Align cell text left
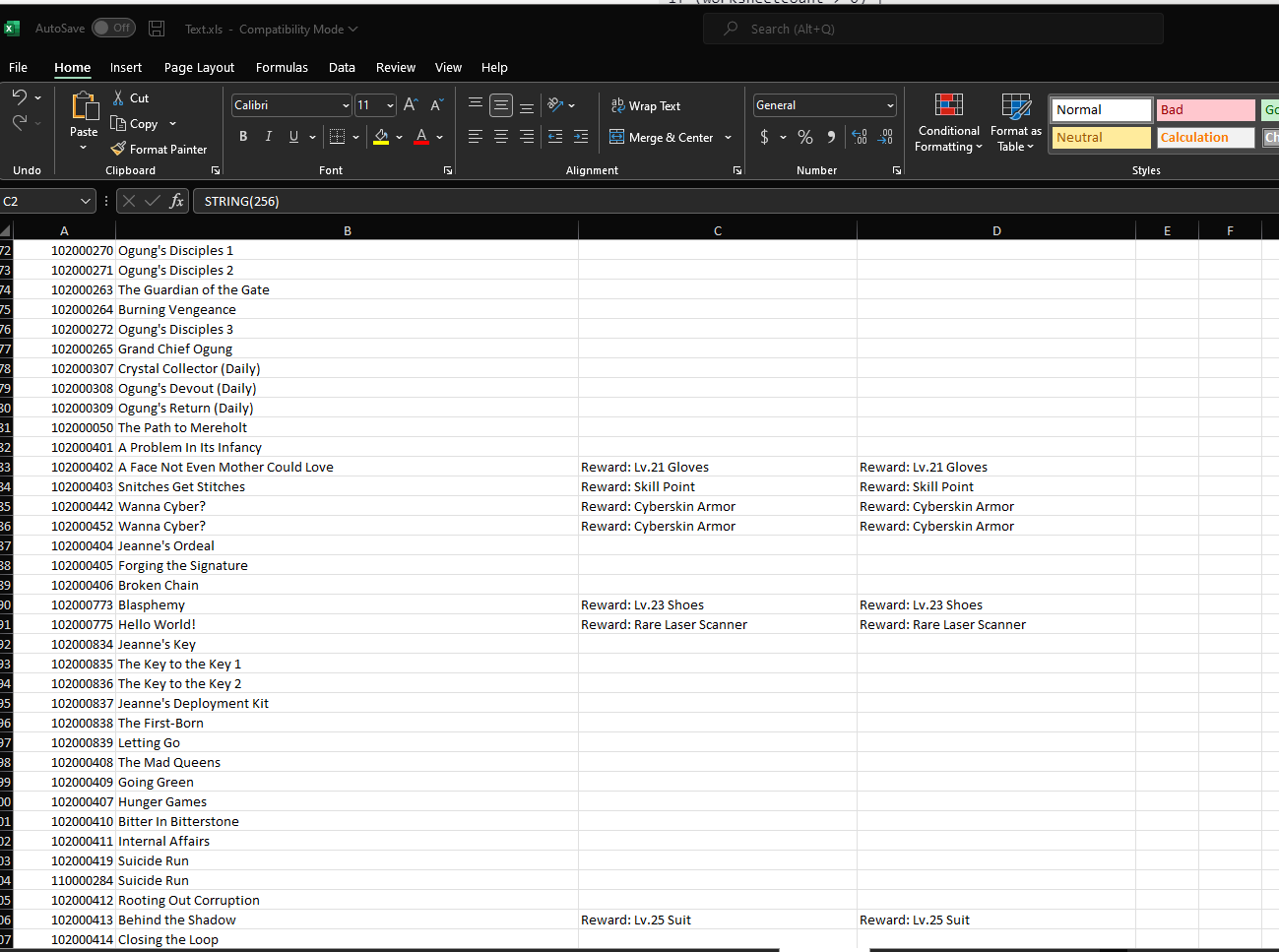 click(x=476, y=137)
